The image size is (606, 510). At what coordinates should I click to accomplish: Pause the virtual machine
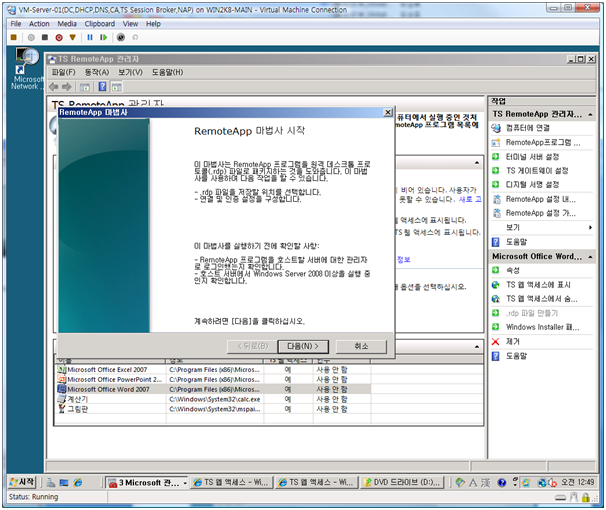(90, 37)
